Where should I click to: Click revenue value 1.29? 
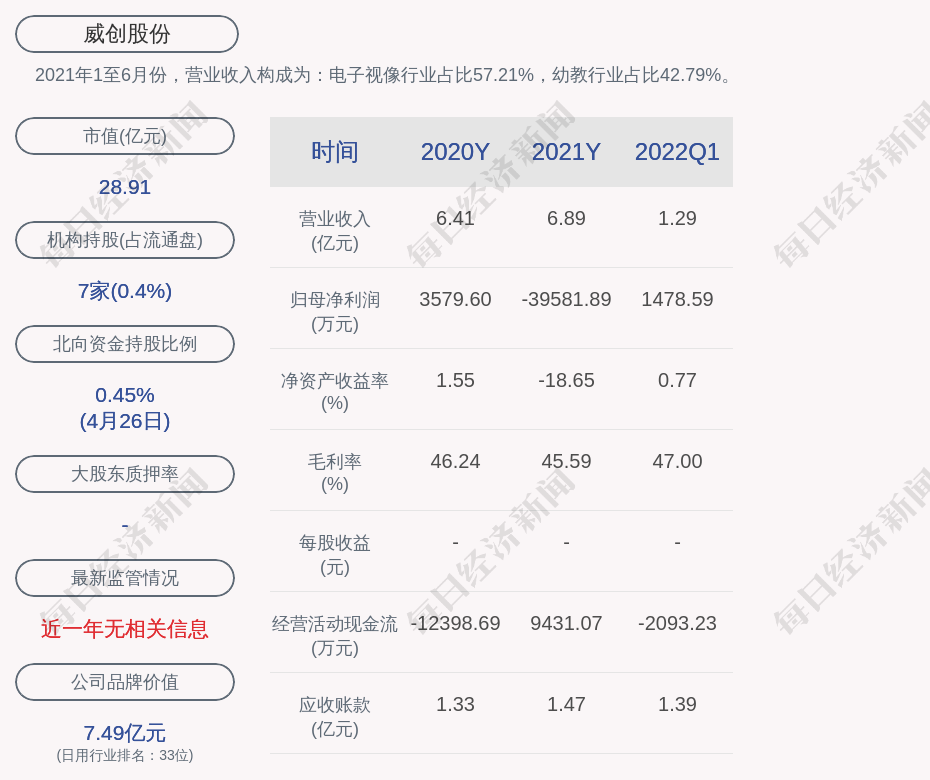coord(677,218)
